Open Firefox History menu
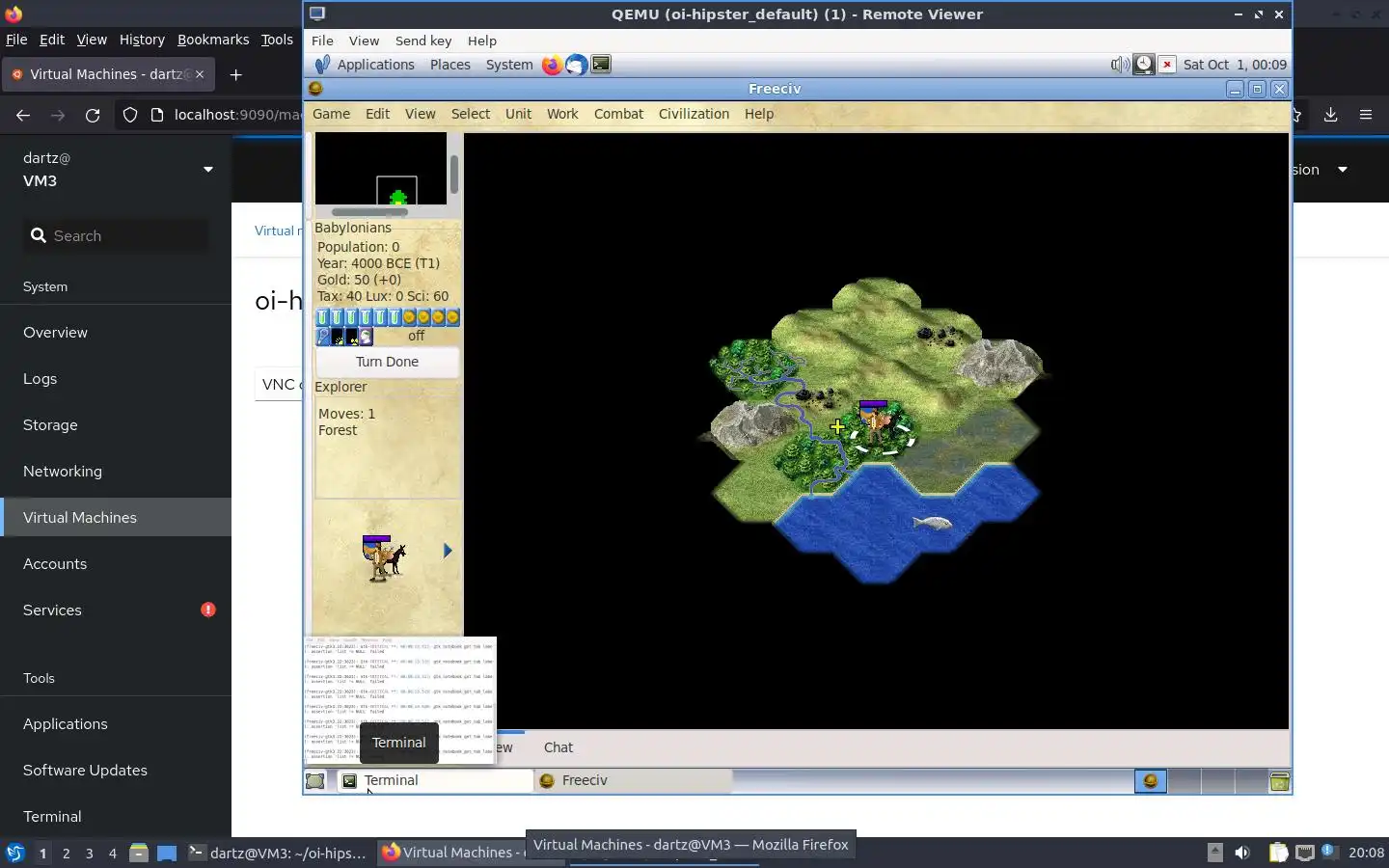The height and width of the screenshot is (868, 1389). (142, 40)
